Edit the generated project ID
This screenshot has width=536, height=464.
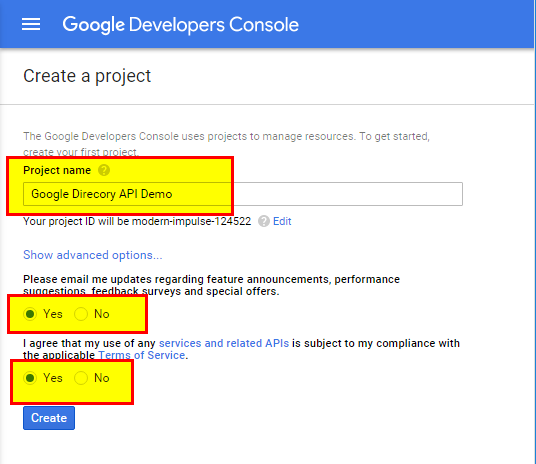coord(282,221)
